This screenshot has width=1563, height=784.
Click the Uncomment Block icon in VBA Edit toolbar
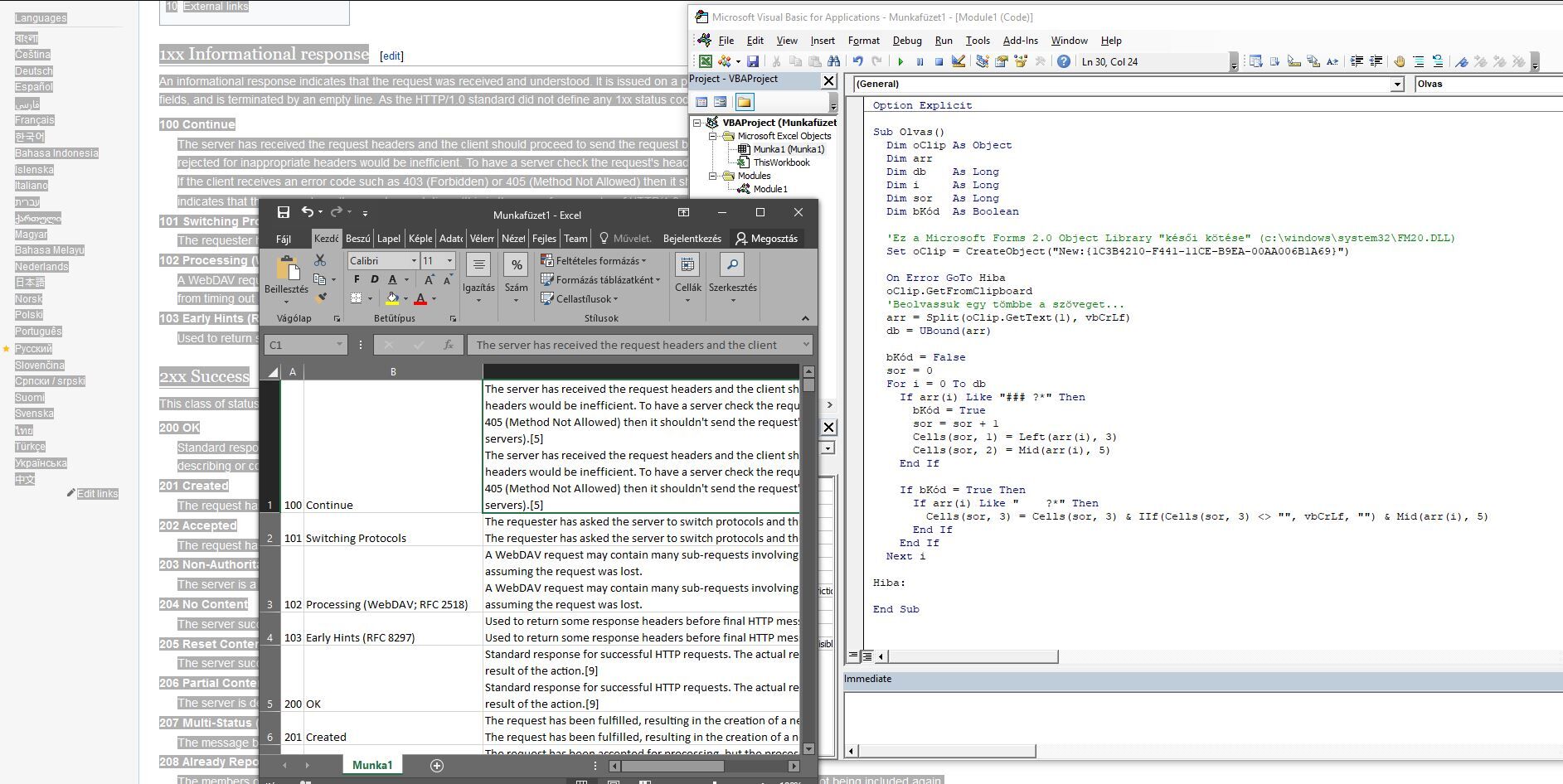[1438, 61]
